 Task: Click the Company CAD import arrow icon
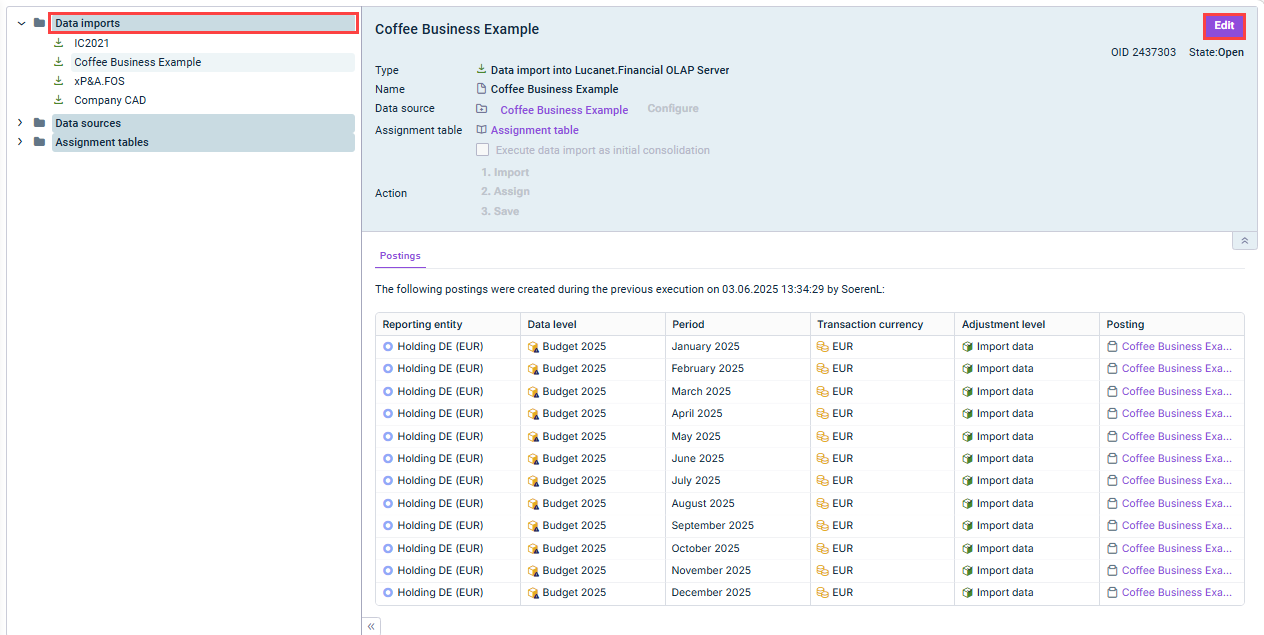[x=58, y=100]
